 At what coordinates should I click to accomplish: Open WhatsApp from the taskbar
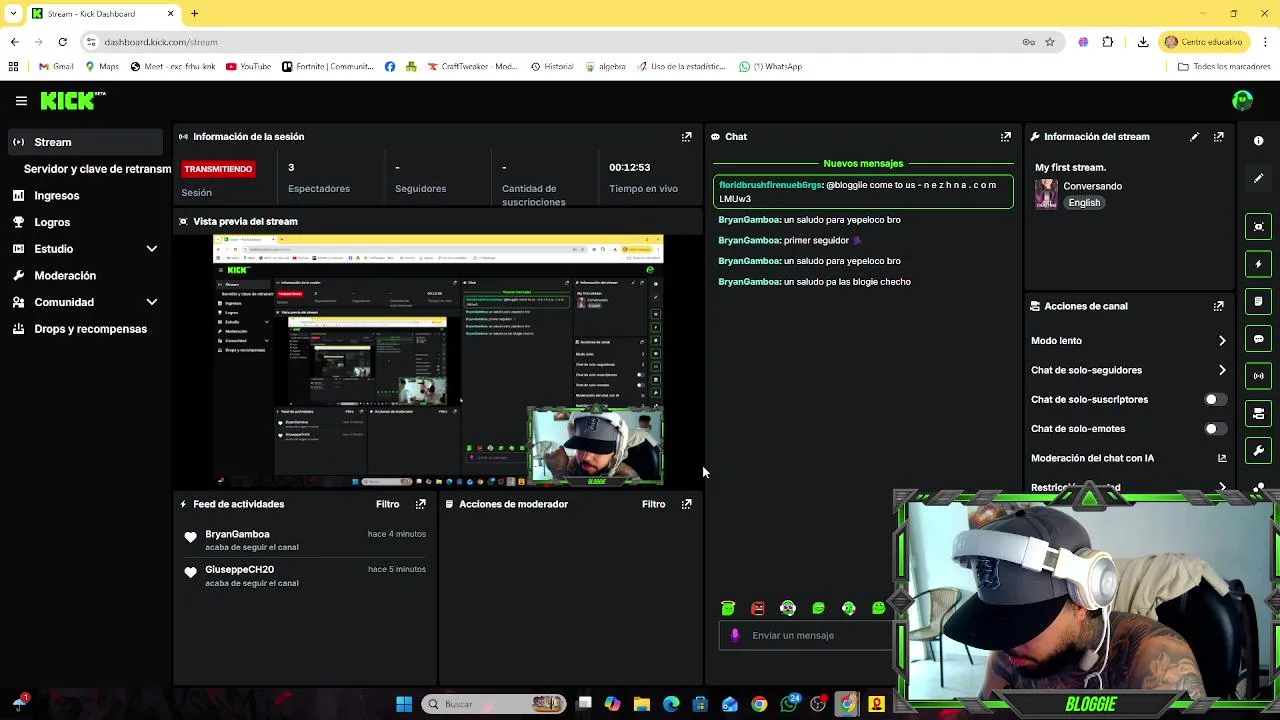click(789, 704)
